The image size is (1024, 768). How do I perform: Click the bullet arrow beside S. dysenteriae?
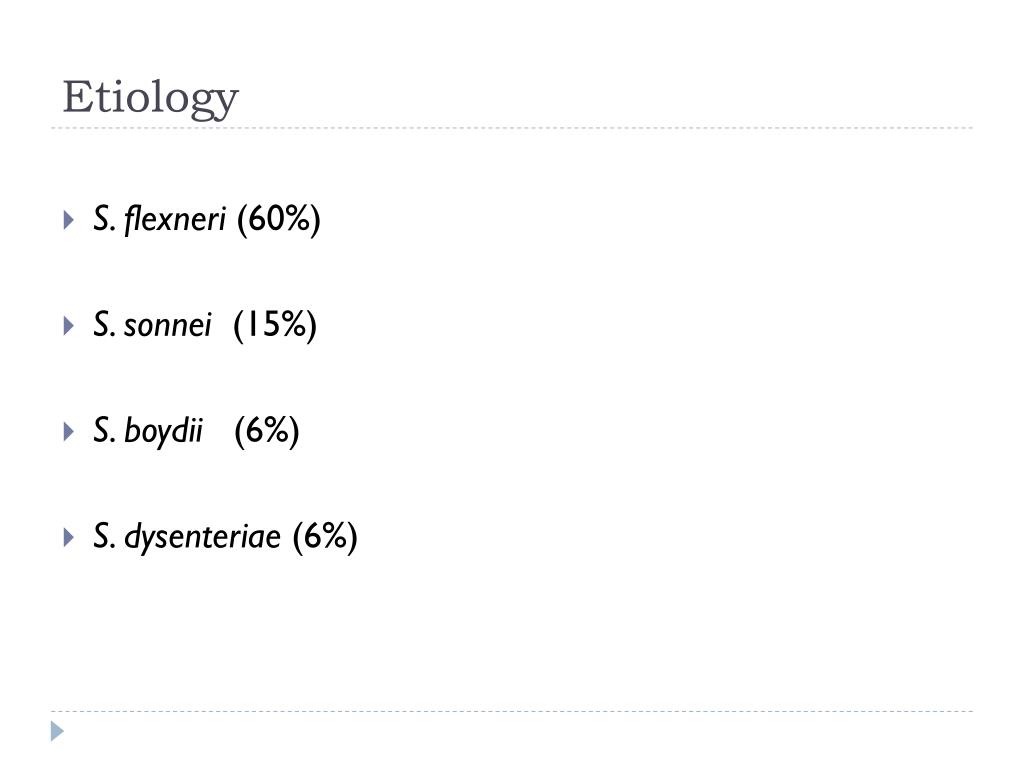69,537
